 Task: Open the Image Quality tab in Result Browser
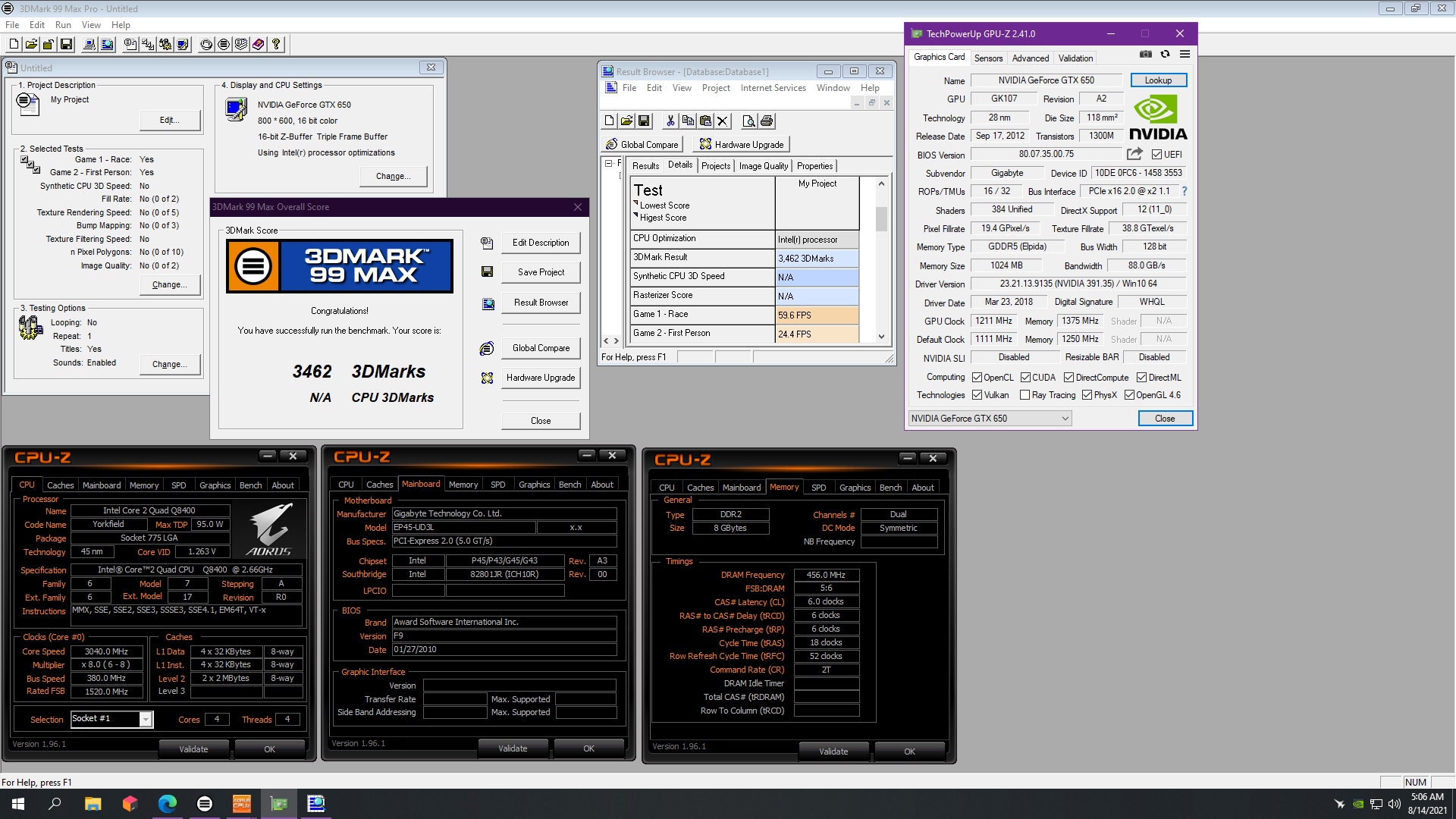coord(764,166)
